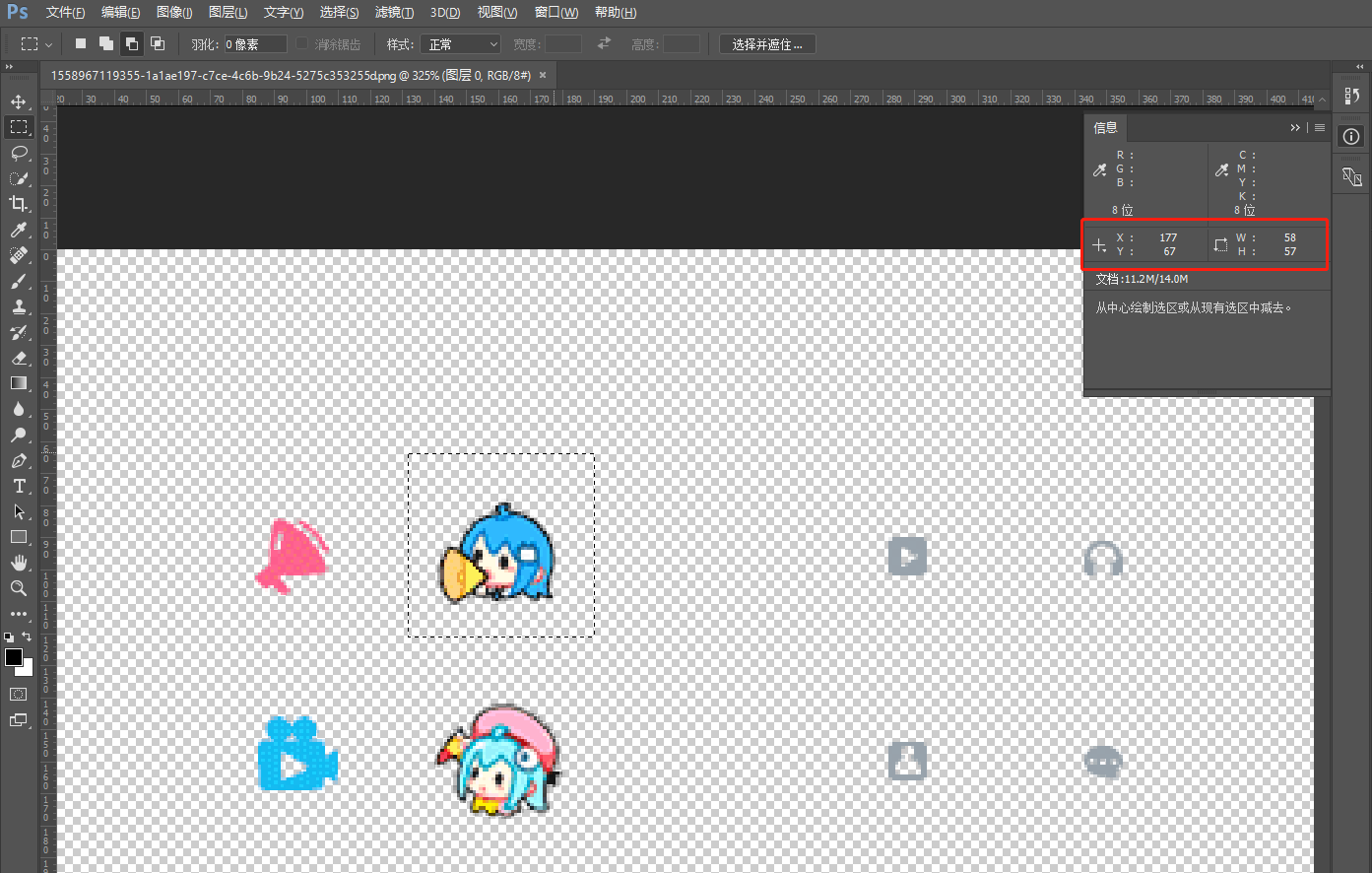1372x873 pixels.
Task: Click the 羽化 feather input field
Action: 255,44
